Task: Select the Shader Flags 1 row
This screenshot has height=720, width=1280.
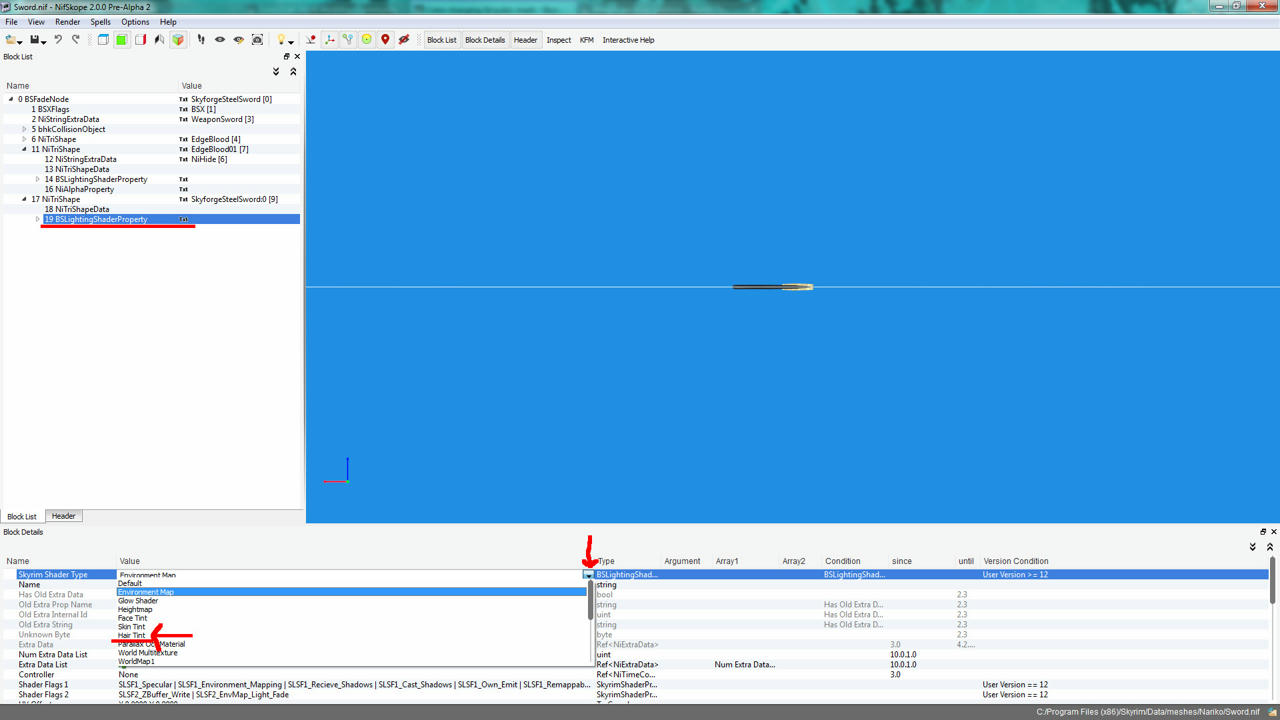Action: tap(636, 685)
